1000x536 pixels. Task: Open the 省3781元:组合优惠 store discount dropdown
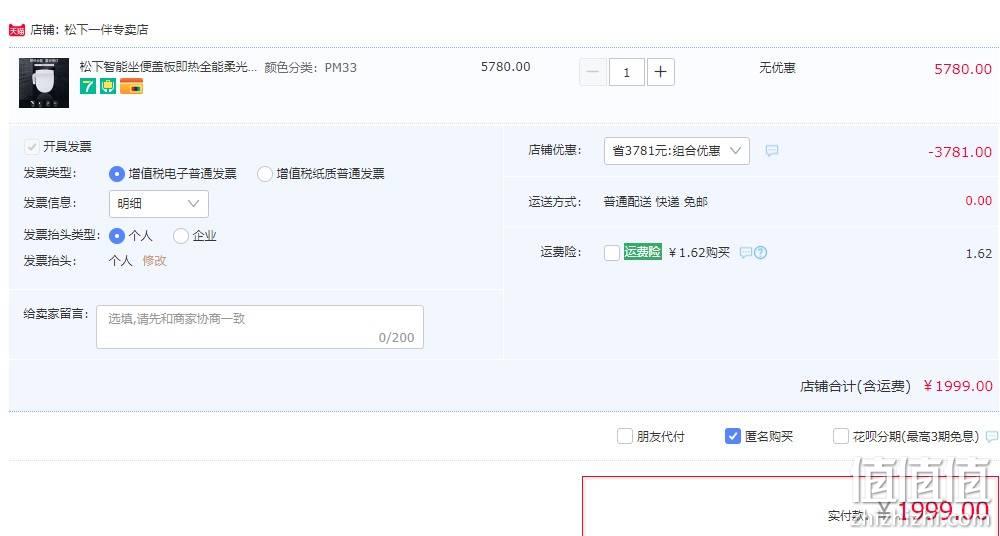point(677,151)
